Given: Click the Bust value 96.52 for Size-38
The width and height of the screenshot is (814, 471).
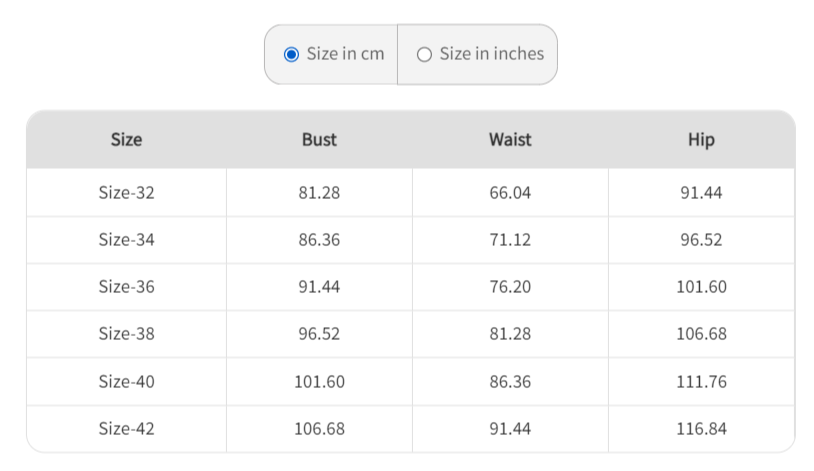Looking at the screenshot, I should [x=319, y=334].
